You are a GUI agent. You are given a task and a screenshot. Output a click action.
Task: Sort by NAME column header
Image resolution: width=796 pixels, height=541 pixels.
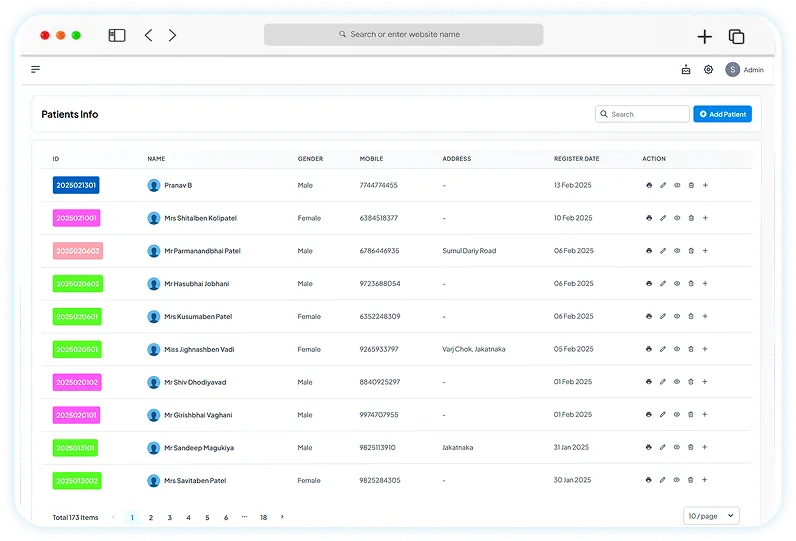(156, 159)
